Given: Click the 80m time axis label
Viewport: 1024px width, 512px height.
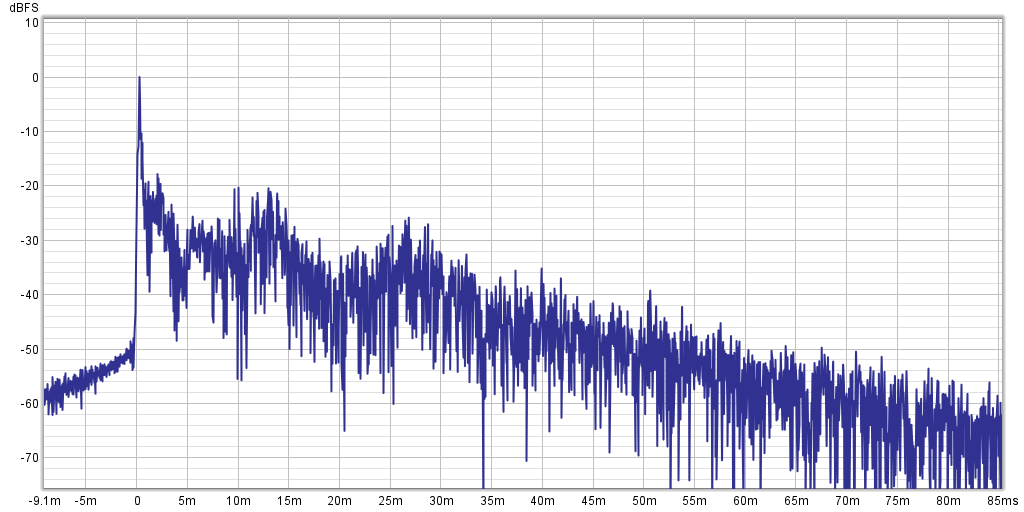Looking at the screenshot, I should tap(948, 502).
